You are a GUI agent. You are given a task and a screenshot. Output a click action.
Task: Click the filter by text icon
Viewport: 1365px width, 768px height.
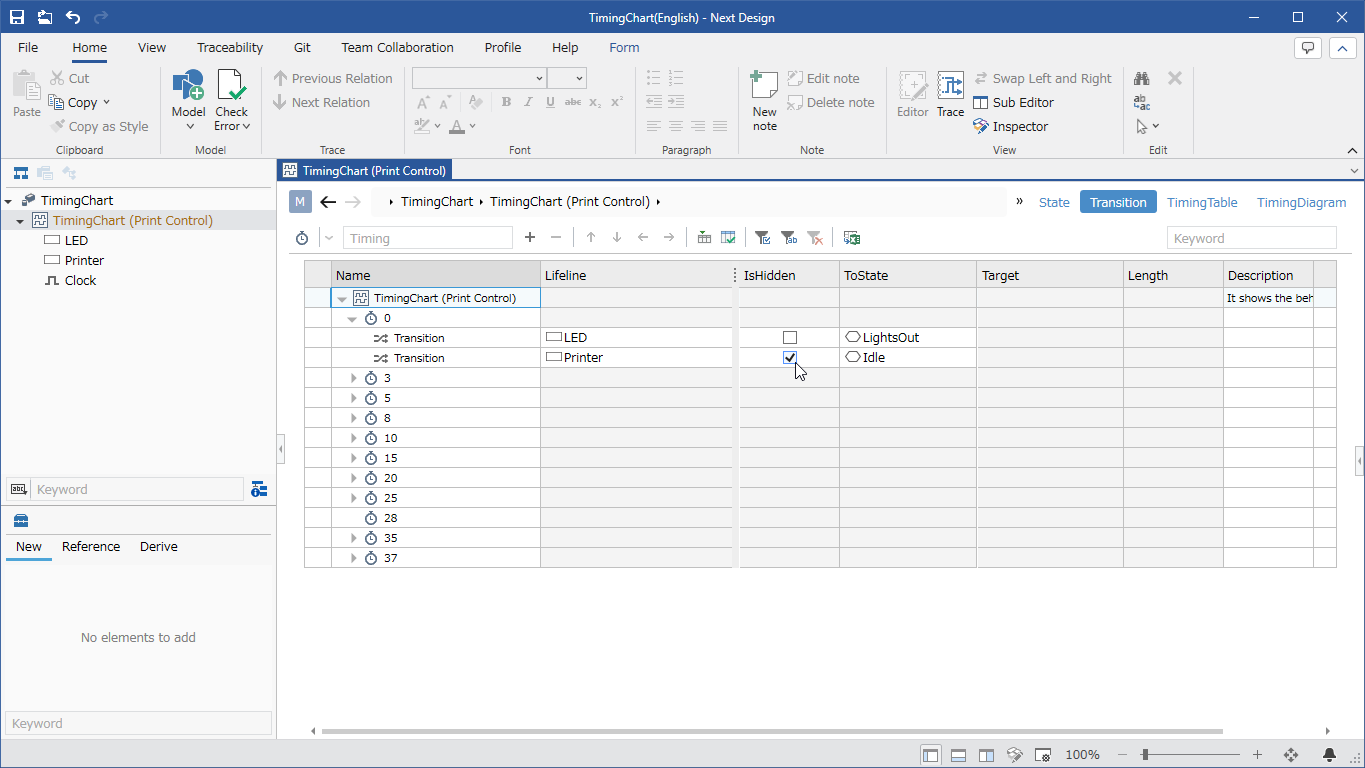pyautogui.click(x=788, y=238)
